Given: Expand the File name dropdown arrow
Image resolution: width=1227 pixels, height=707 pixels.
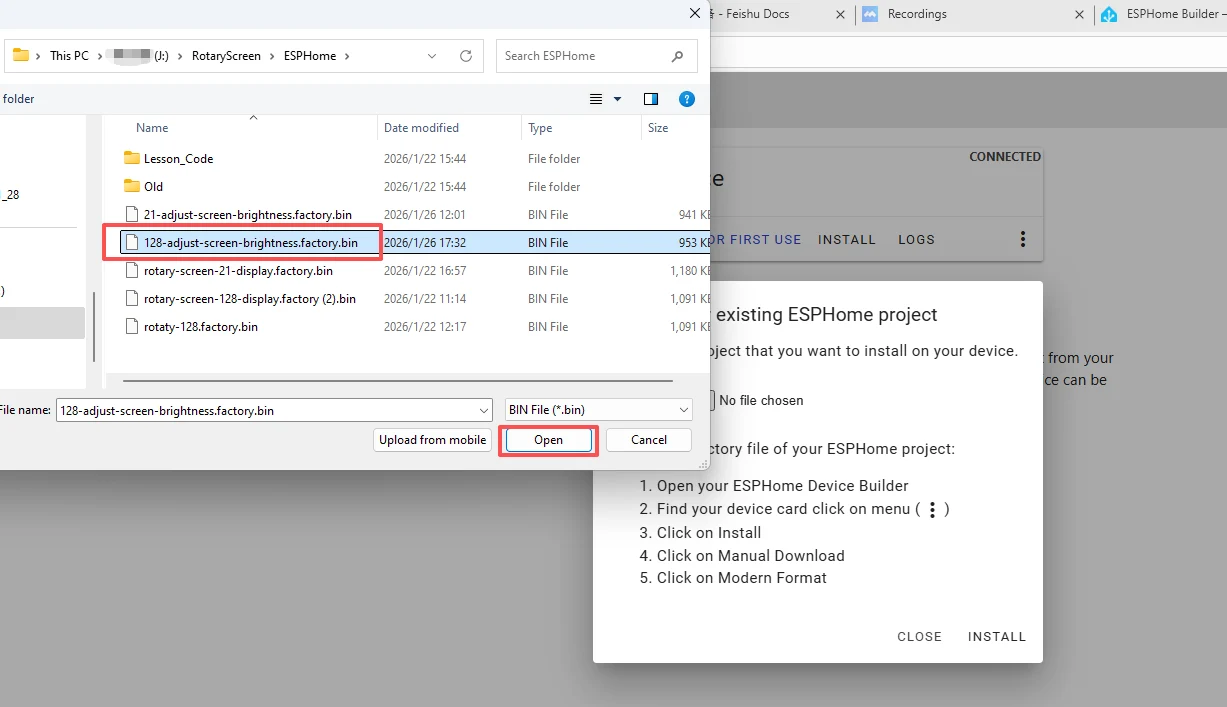Looking at the screenshot, I should pos(484,410).
